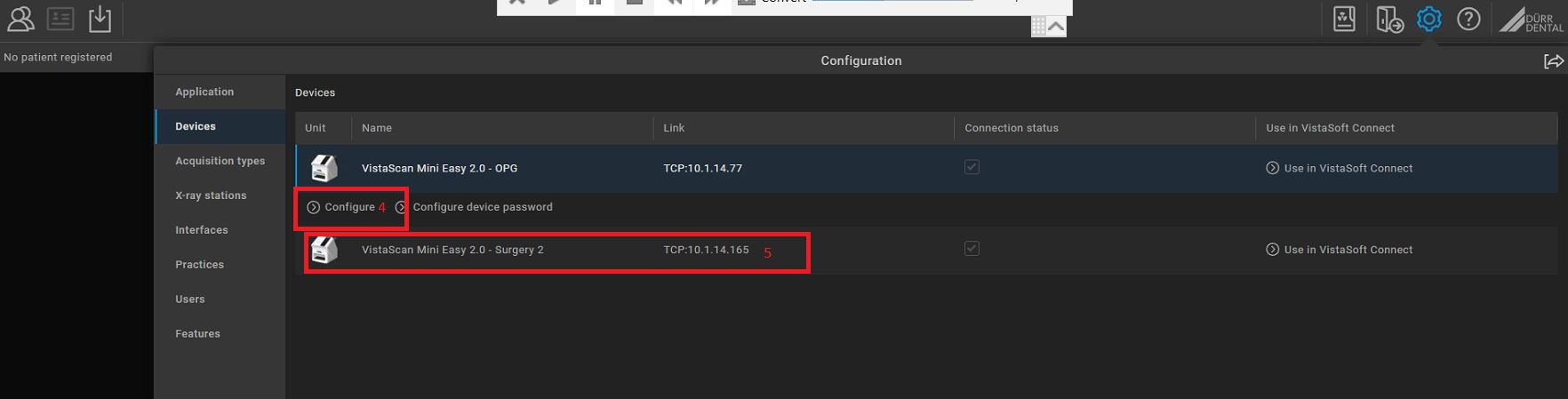Click the Configure link for OPG device

point(340,207)
